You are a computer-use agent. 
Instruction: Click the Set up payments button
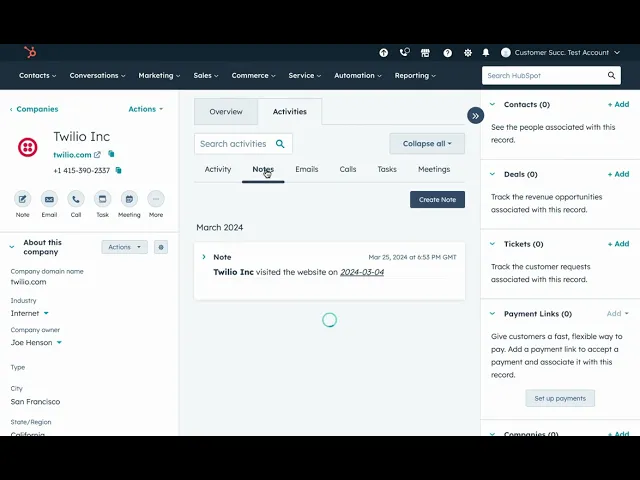click(560, 398)
